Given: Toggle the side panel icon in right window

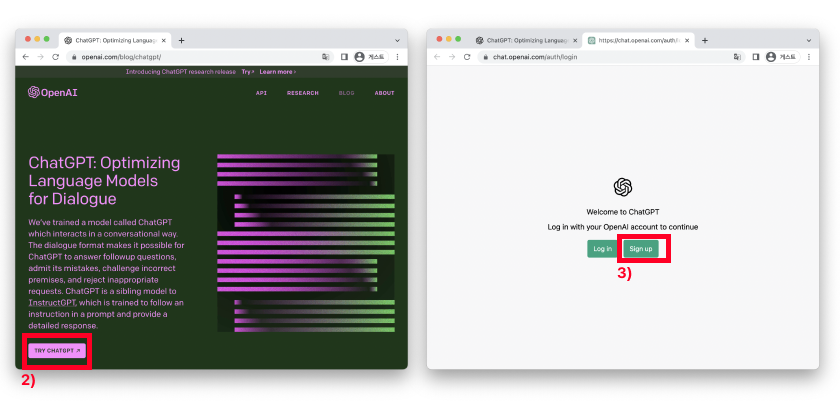Looking at the screenshot, I should (x=756, y=57).
